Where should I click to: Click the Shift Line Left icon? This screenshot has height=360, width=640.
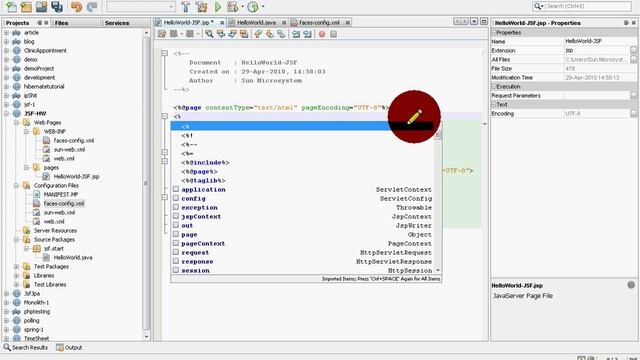coord(296,34)
